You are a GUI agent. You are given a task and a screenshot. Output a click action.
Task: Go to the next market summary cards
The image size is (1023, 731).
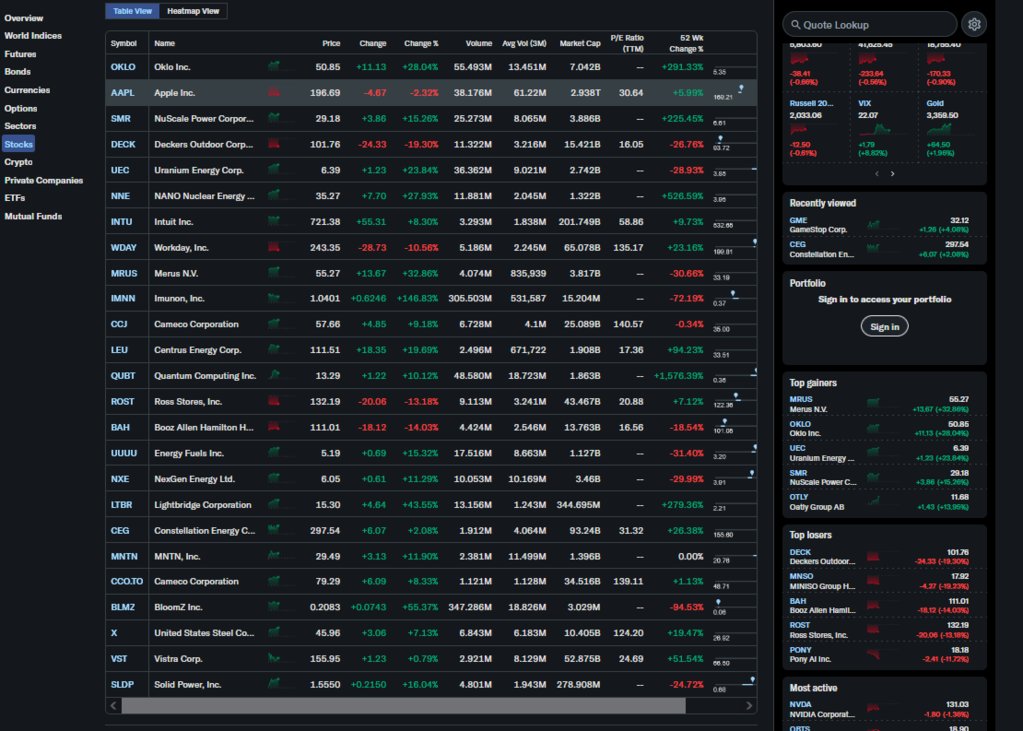click(x=893, y=174)
